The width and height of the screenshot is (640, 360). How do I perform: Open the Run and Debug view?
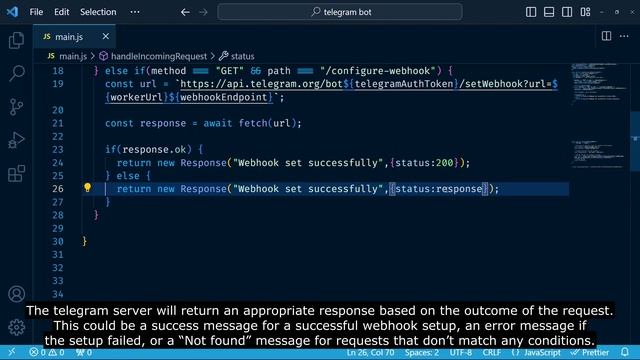pos(16,140)
